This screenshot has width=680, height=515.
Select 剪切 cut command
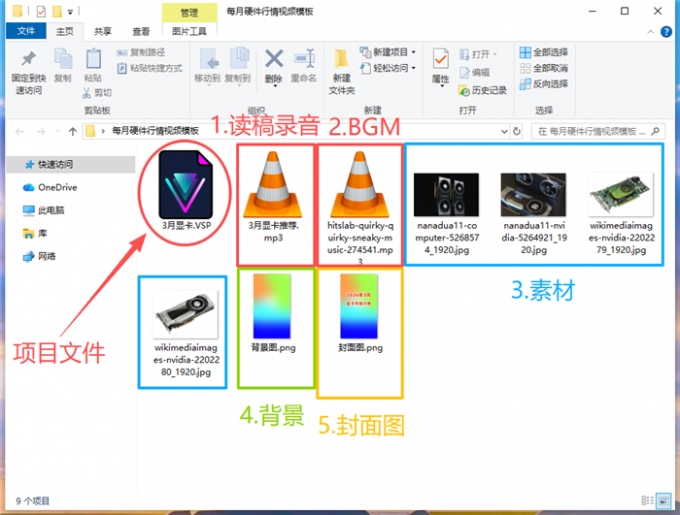[97, 93]
